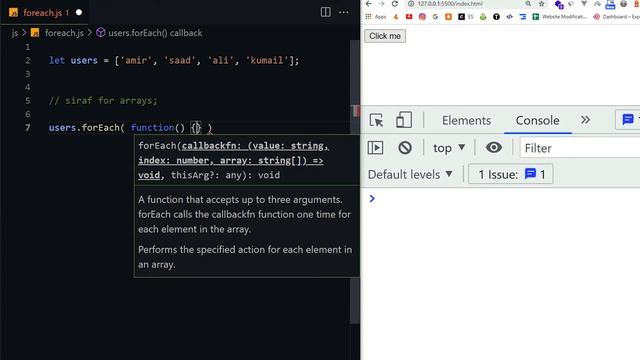
Task: Open the Default levels dropdown
Action: tap(410, 175)
